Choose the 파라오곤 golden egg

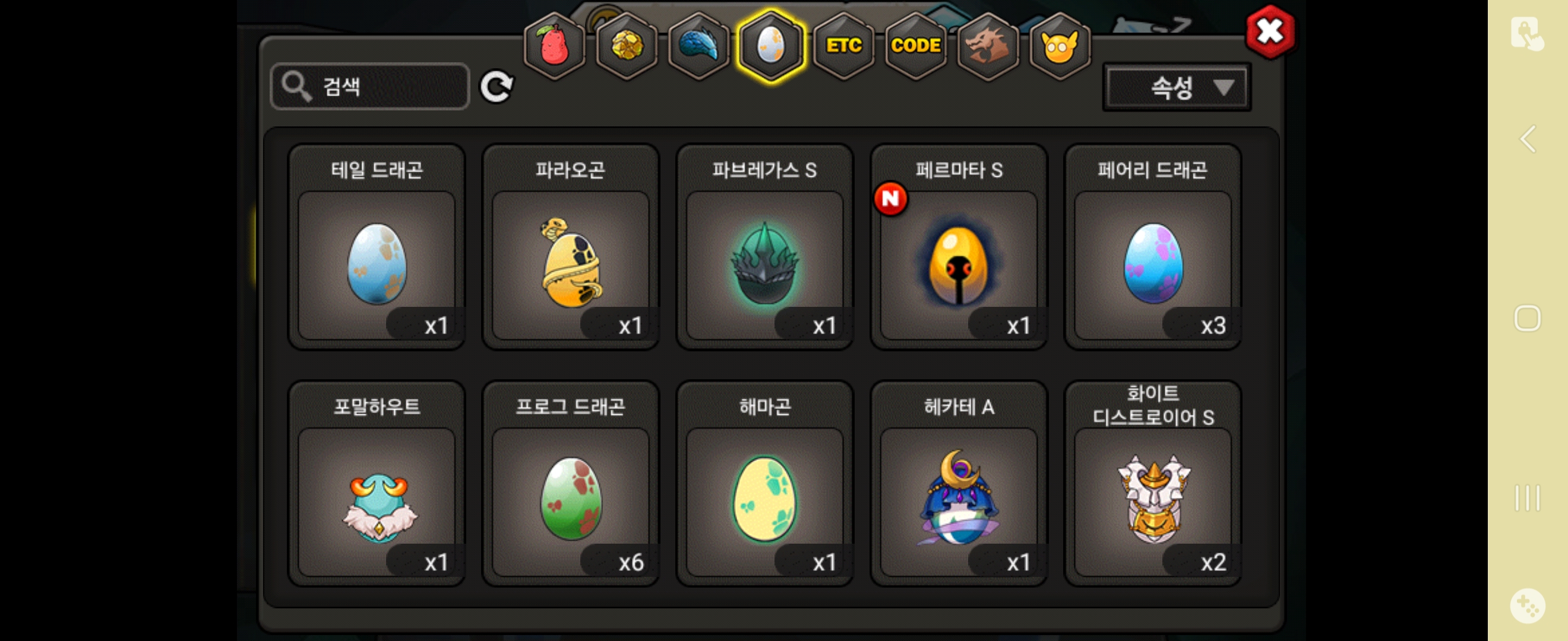570,247
